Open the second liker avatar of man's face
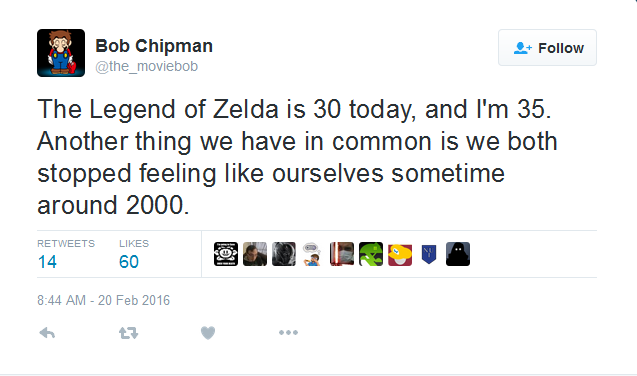Image resolution: width=637 pixels, height=376 pixels. [255, 254]
